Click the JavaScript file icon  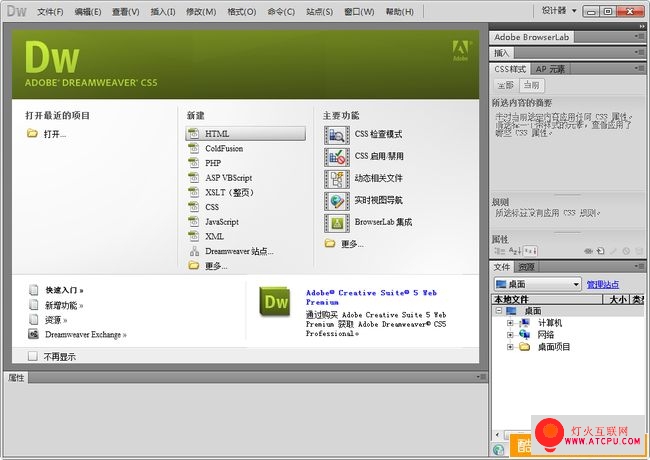[x=193, y=222]
